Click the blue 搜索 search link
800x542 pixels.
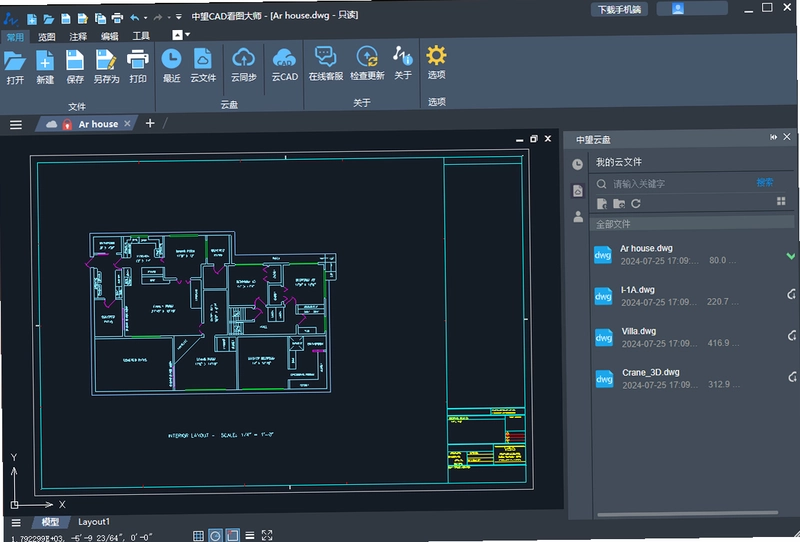tap(764, 182)
